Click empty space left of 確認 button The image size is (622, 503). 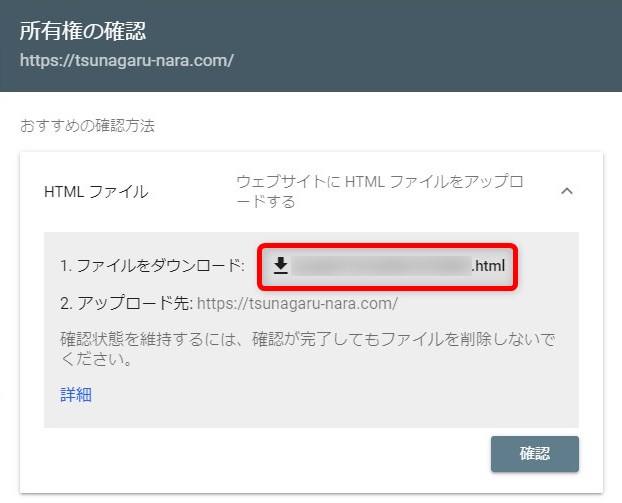tap(300, 453)
